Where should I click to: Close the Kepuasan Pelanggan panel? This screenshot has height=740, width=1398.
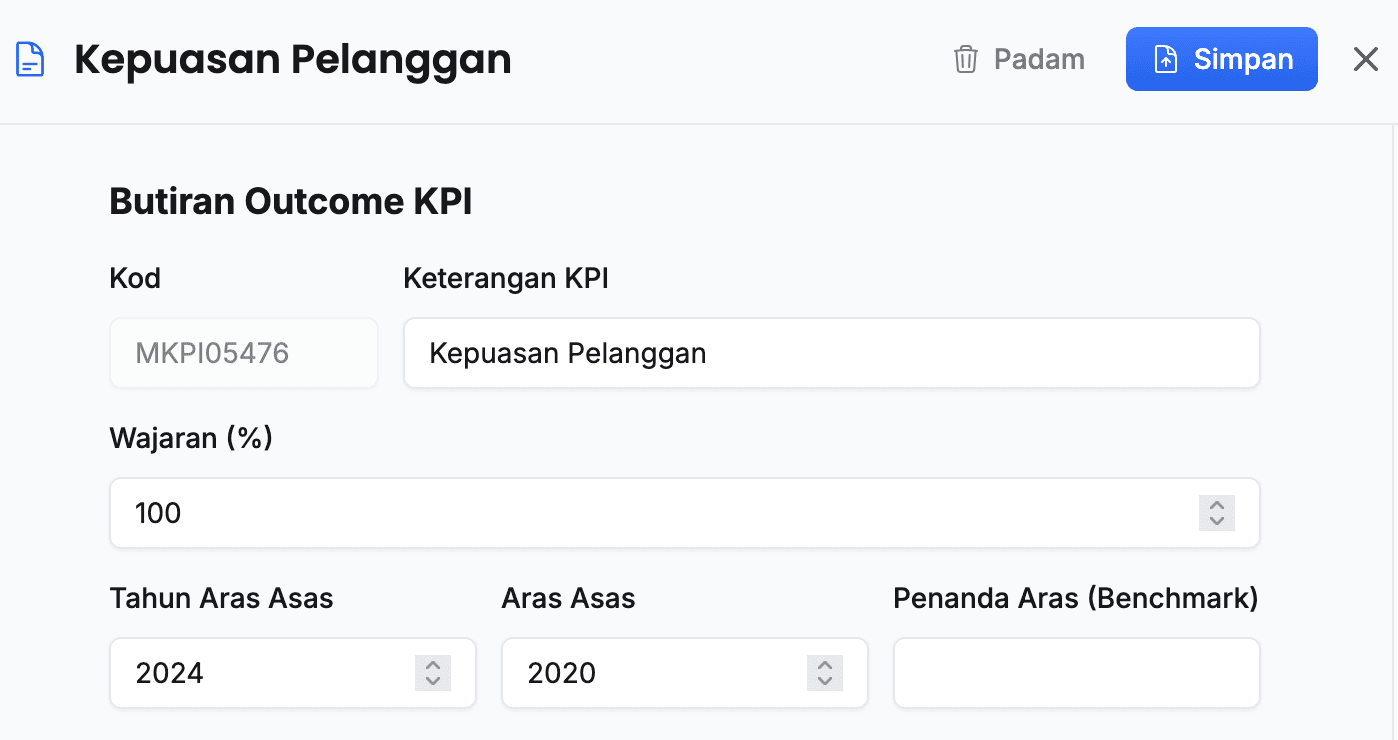(1365, 60)
